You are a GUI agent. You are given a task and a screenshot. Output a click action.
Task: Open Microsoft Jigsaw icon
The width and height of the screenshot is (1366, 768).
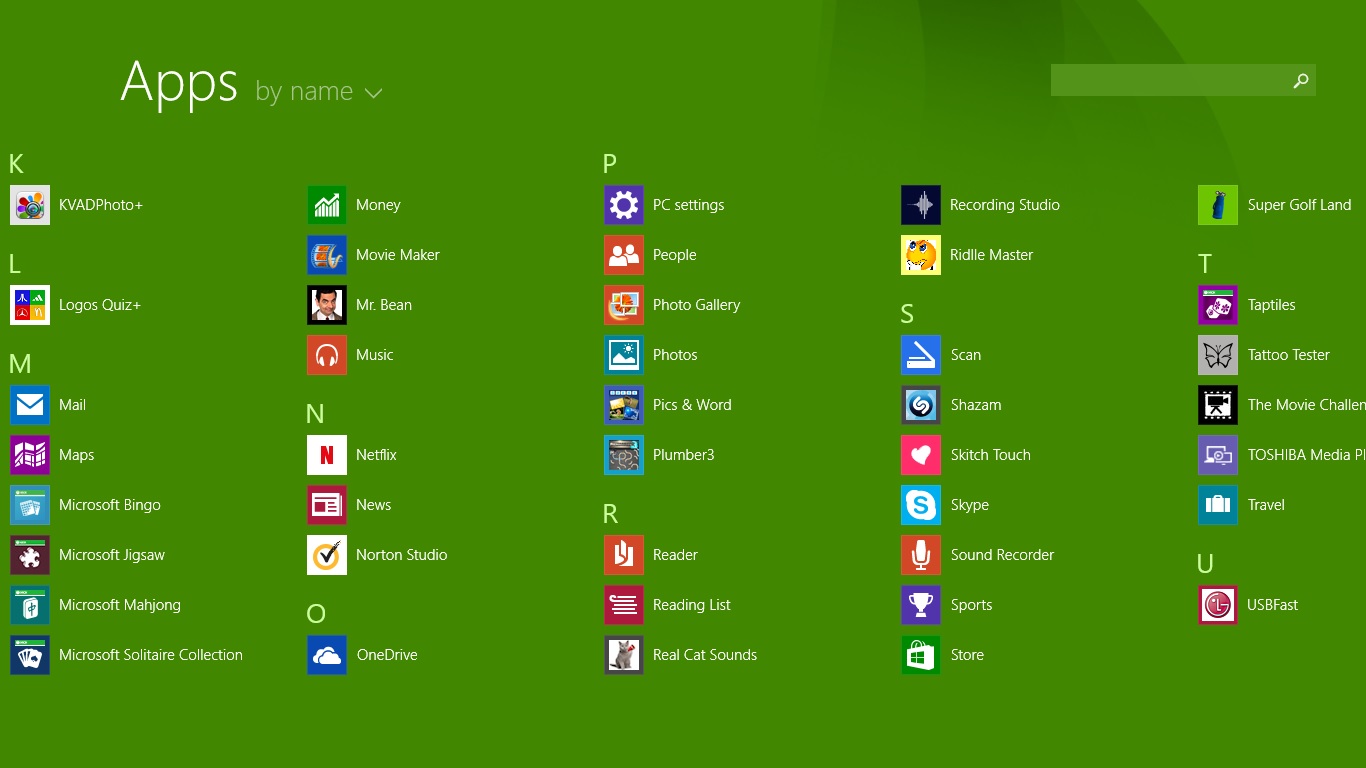pos(30,555)
